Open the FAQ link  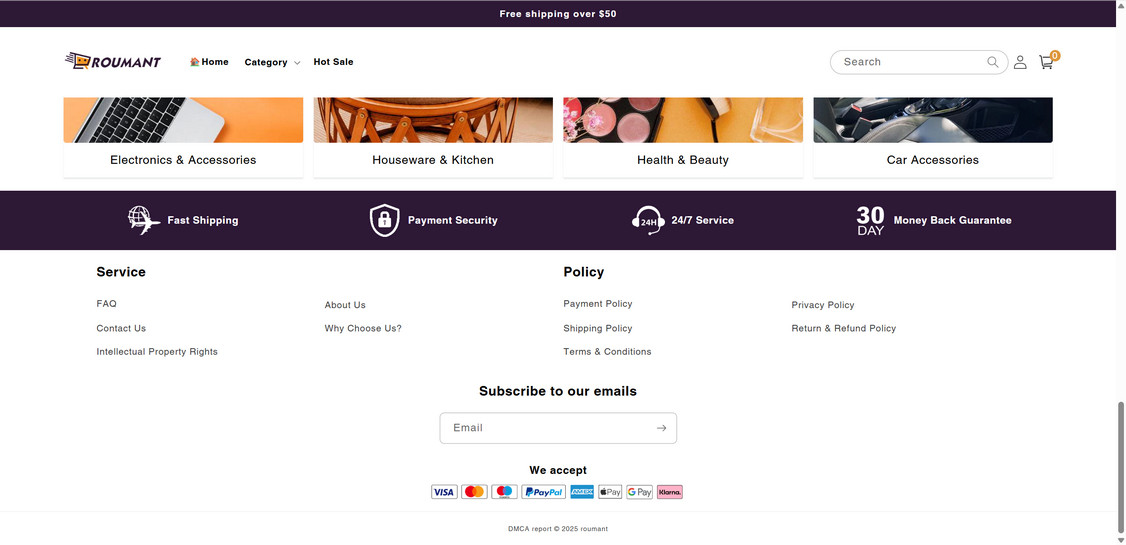click(106, 304)
